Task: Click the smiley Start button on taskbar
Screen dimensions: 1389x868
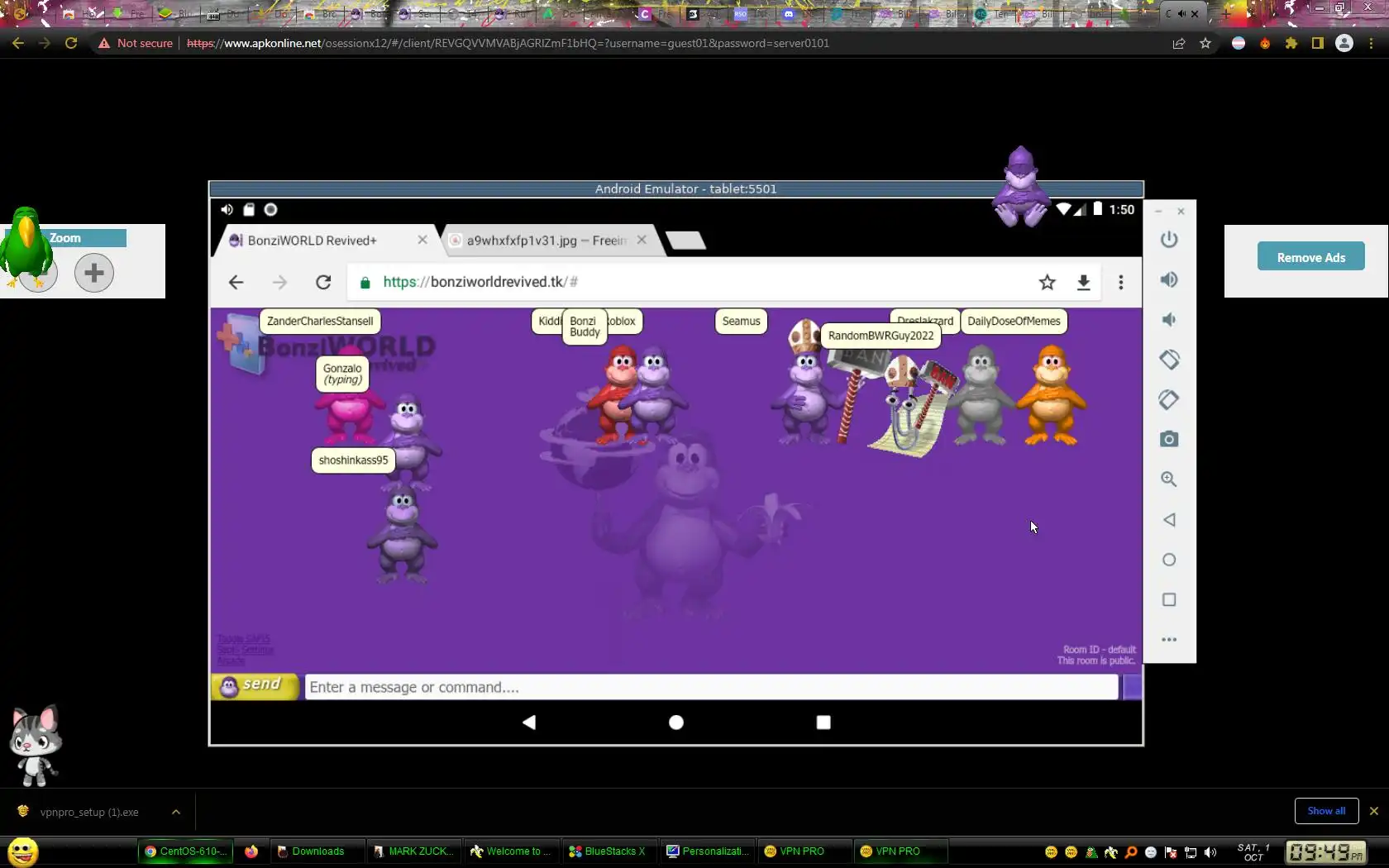Action: pyautogui.click(x=22, y=851)
